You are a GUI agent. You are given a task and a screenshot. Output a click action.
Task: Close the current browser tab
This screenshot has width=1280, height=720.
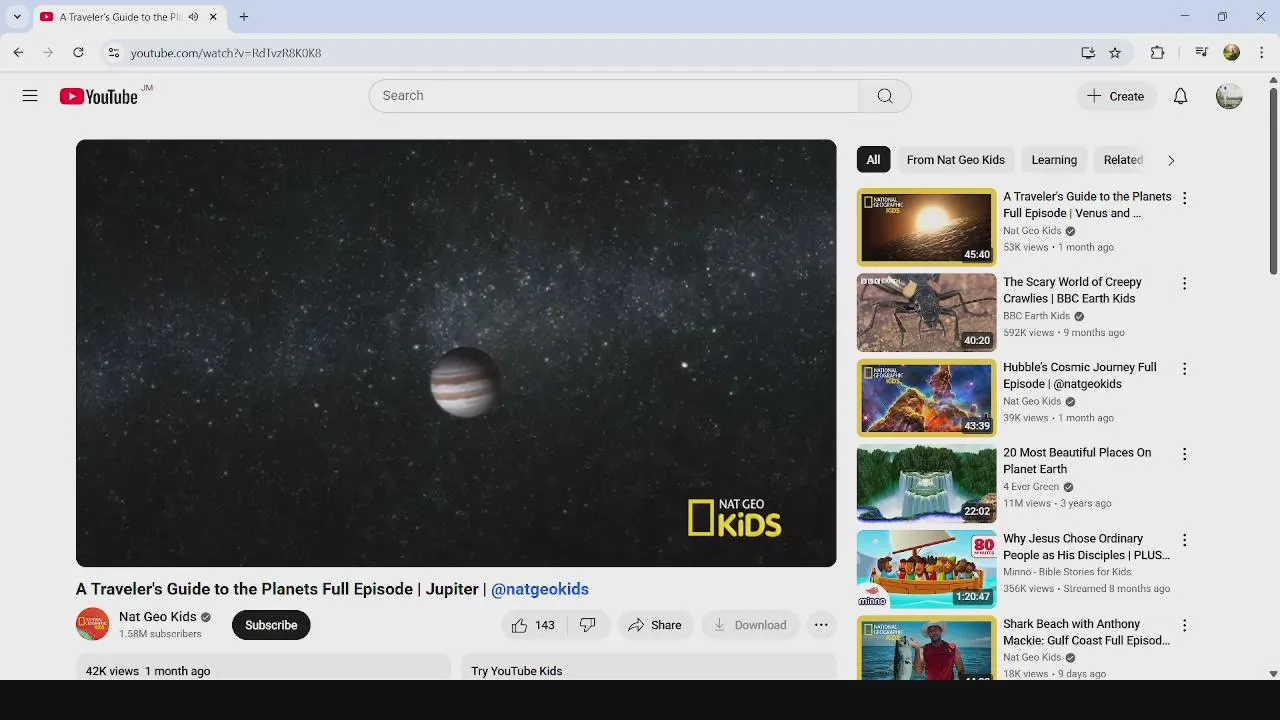click(x=213, y=17)
